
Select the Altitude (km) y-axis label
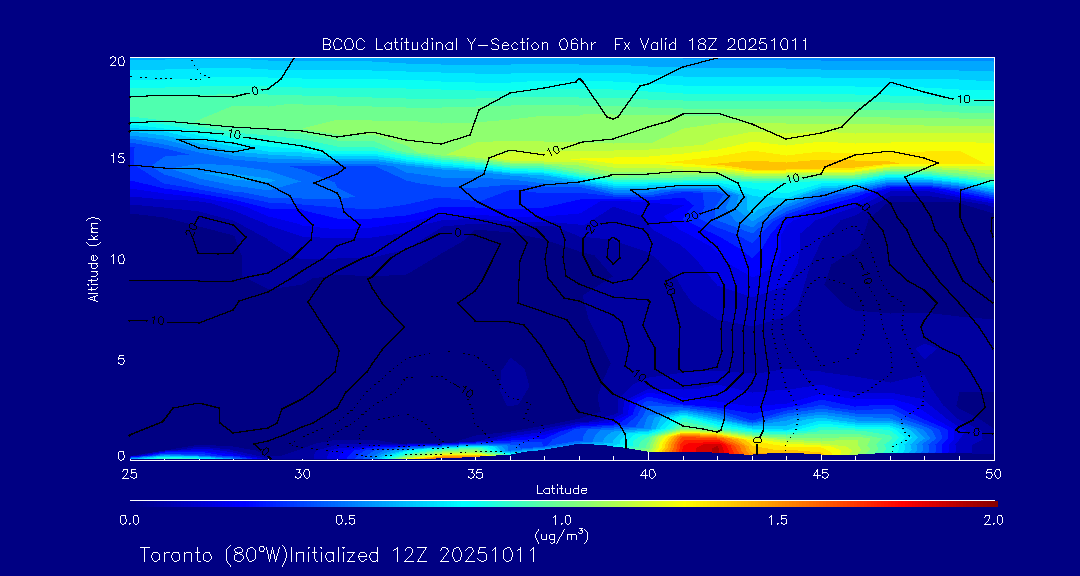click(94, 258)
